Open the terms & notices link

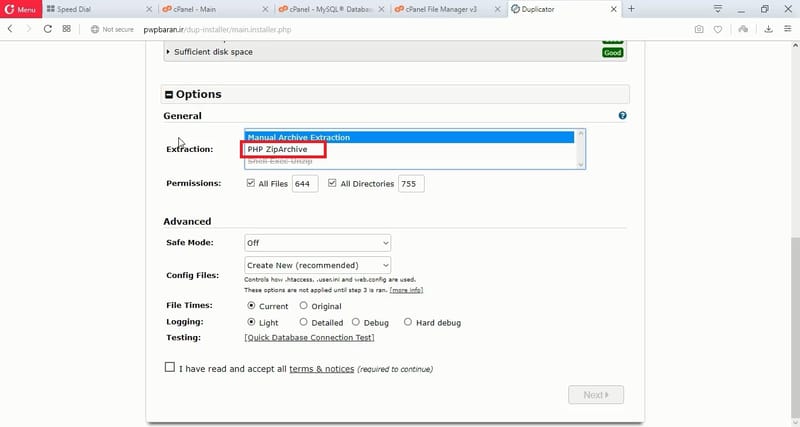point(321,369)
